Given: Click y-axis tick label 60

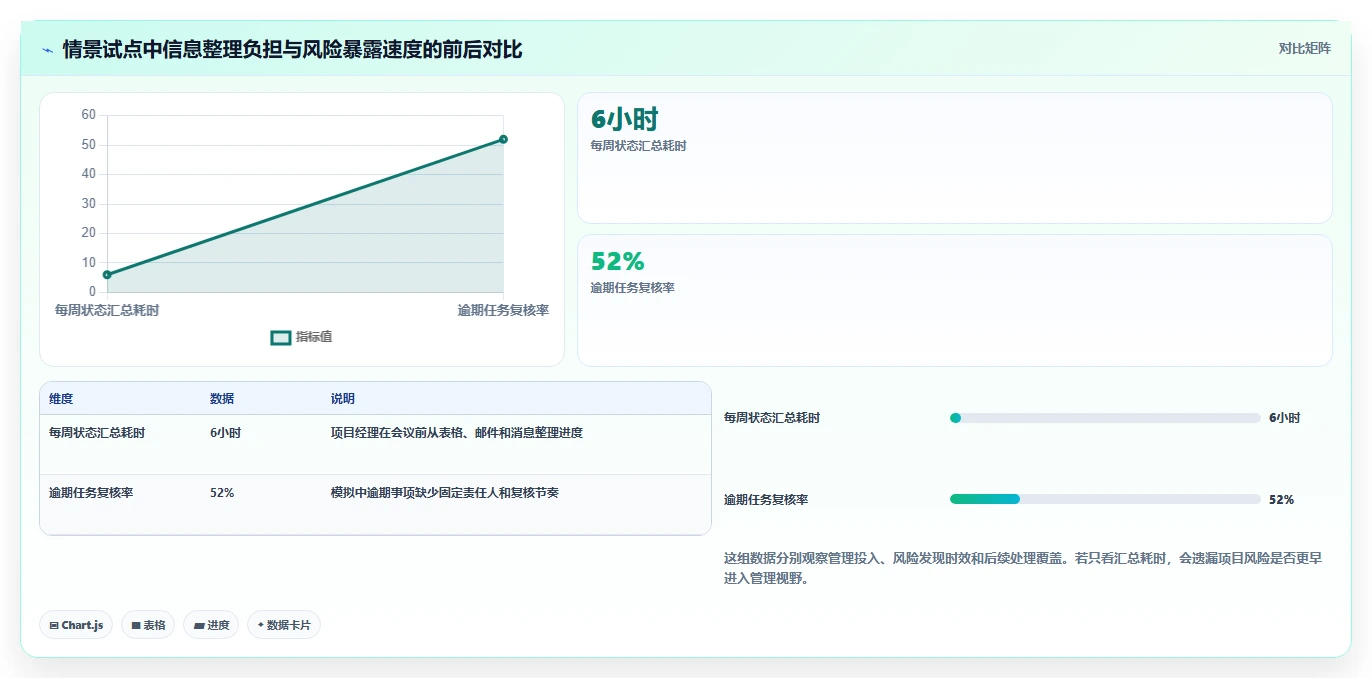Looking at the screenshot, I should point(89,115).
